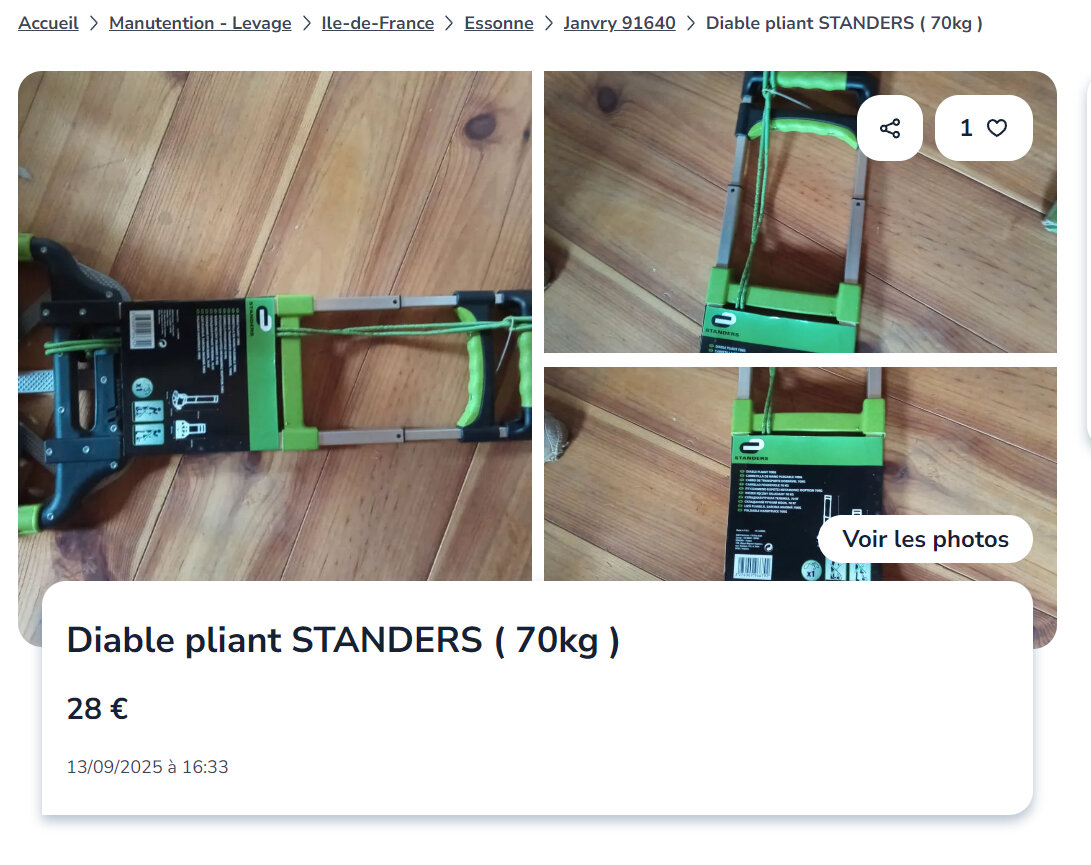Open the Accueil breadcrumb link
The image size is (1091, 865).
tap(48, 23)
